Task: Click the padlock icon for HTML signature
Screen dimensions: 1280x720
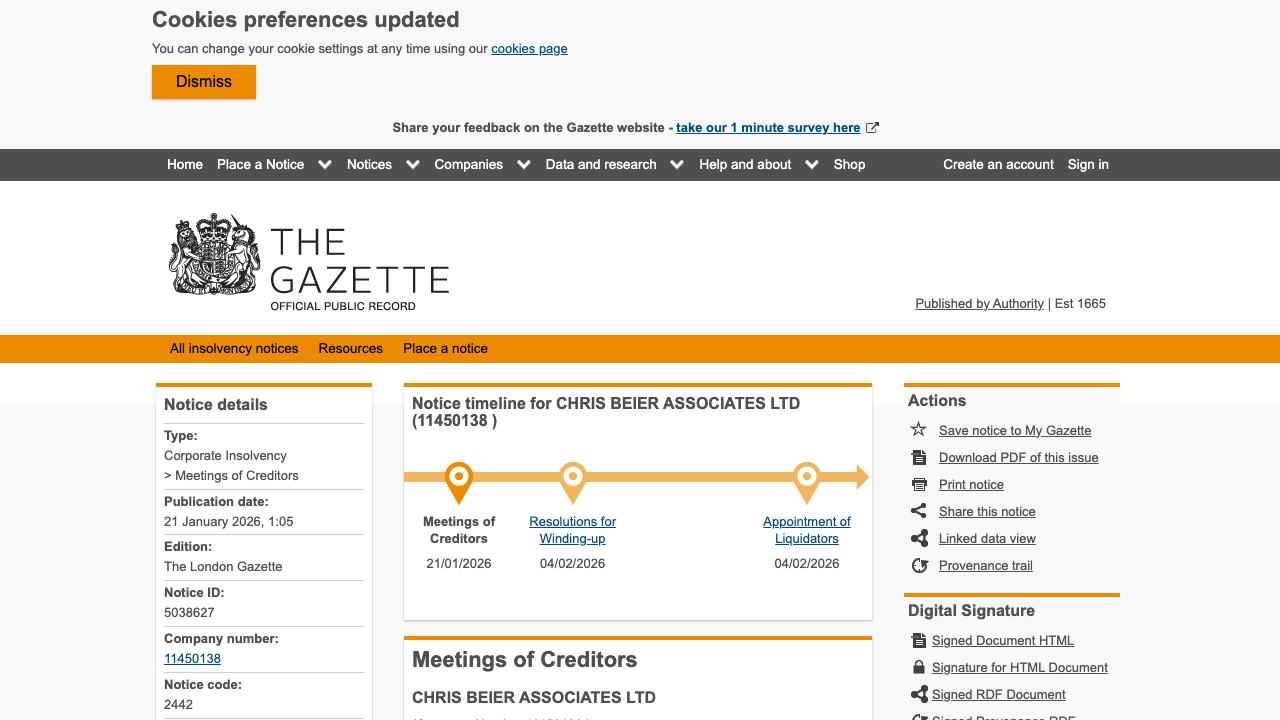Action: tap(919, 667)
